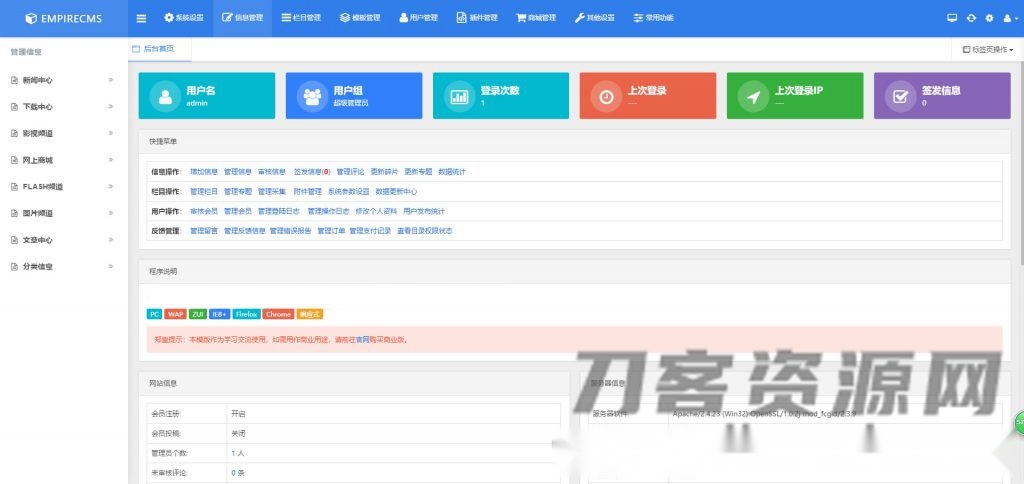The image size is (1024, 484).
Task: Click the 签发信息(0) quick link
Action: [312, 172]
